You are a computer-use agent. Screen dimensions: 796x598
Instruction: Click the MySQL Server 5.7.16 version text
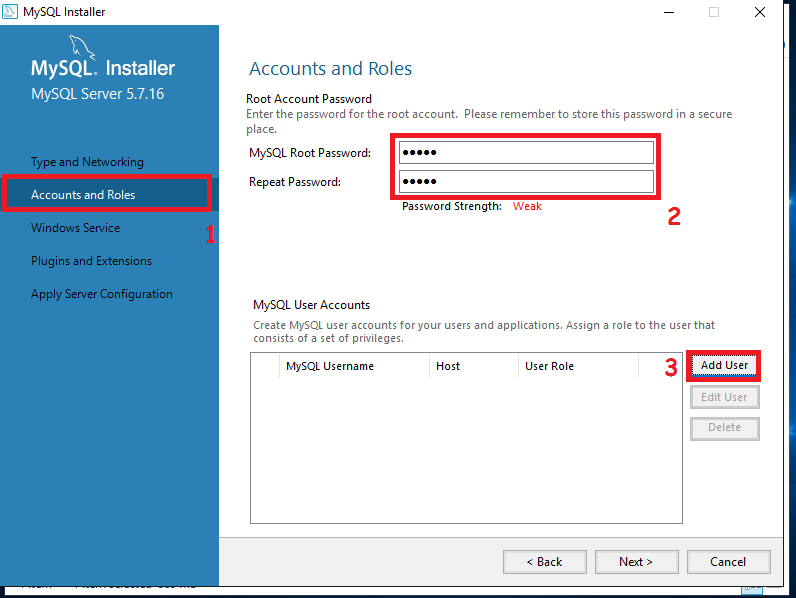tap(97, 94)
